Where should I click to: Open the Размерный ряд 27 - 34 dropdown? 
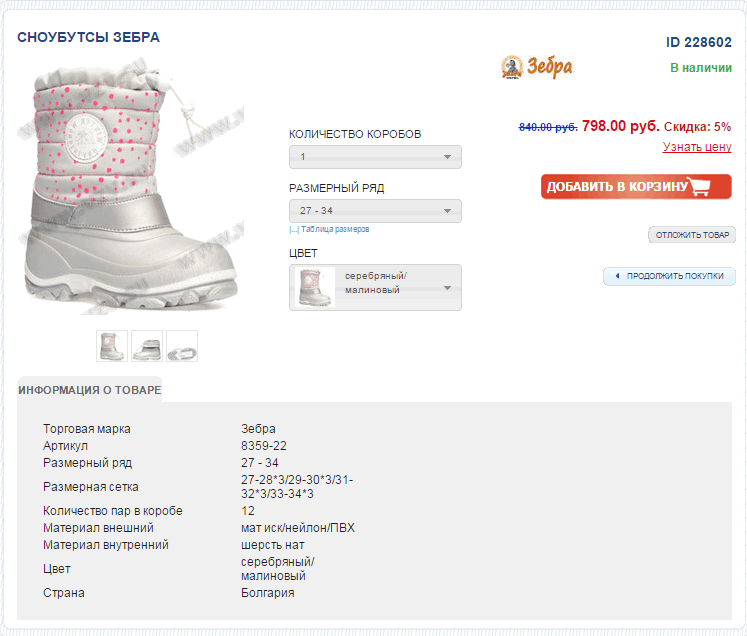(x=375, y=211)
